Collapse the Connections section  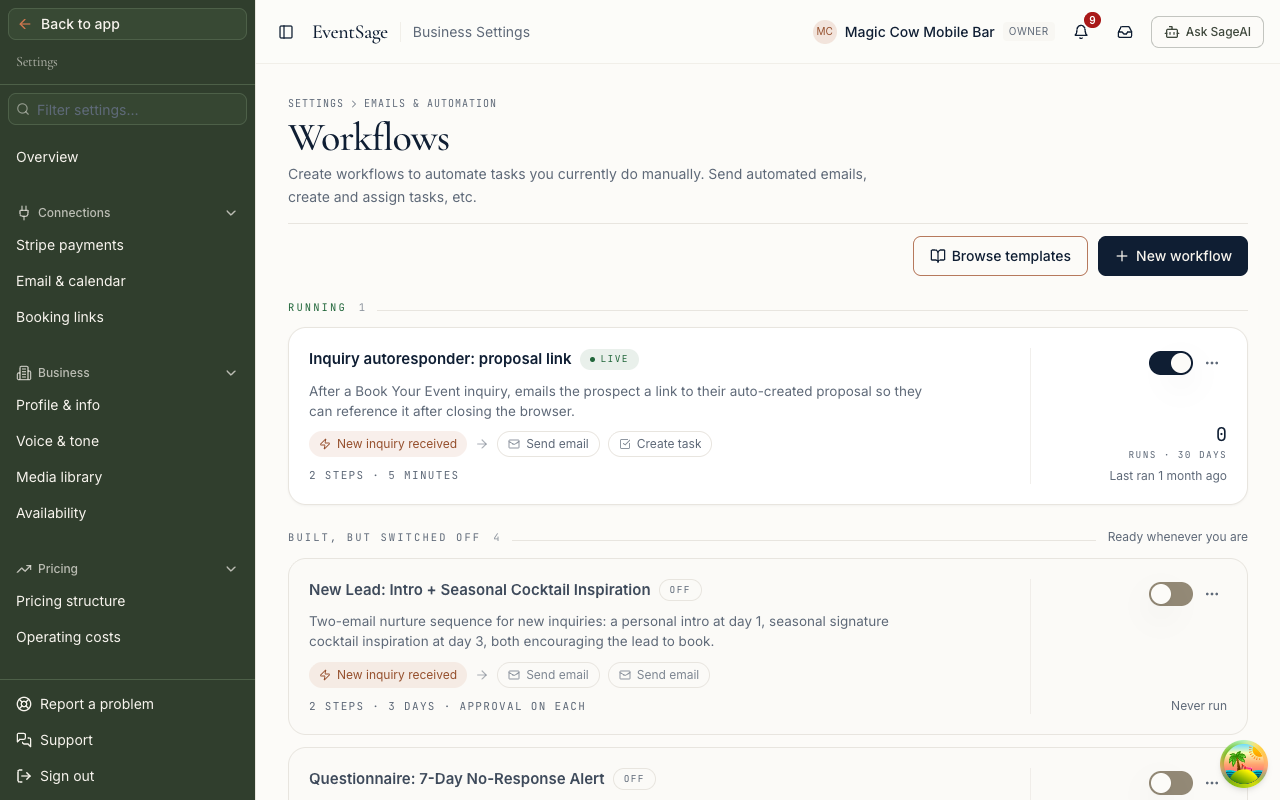[x=127, y=213]
